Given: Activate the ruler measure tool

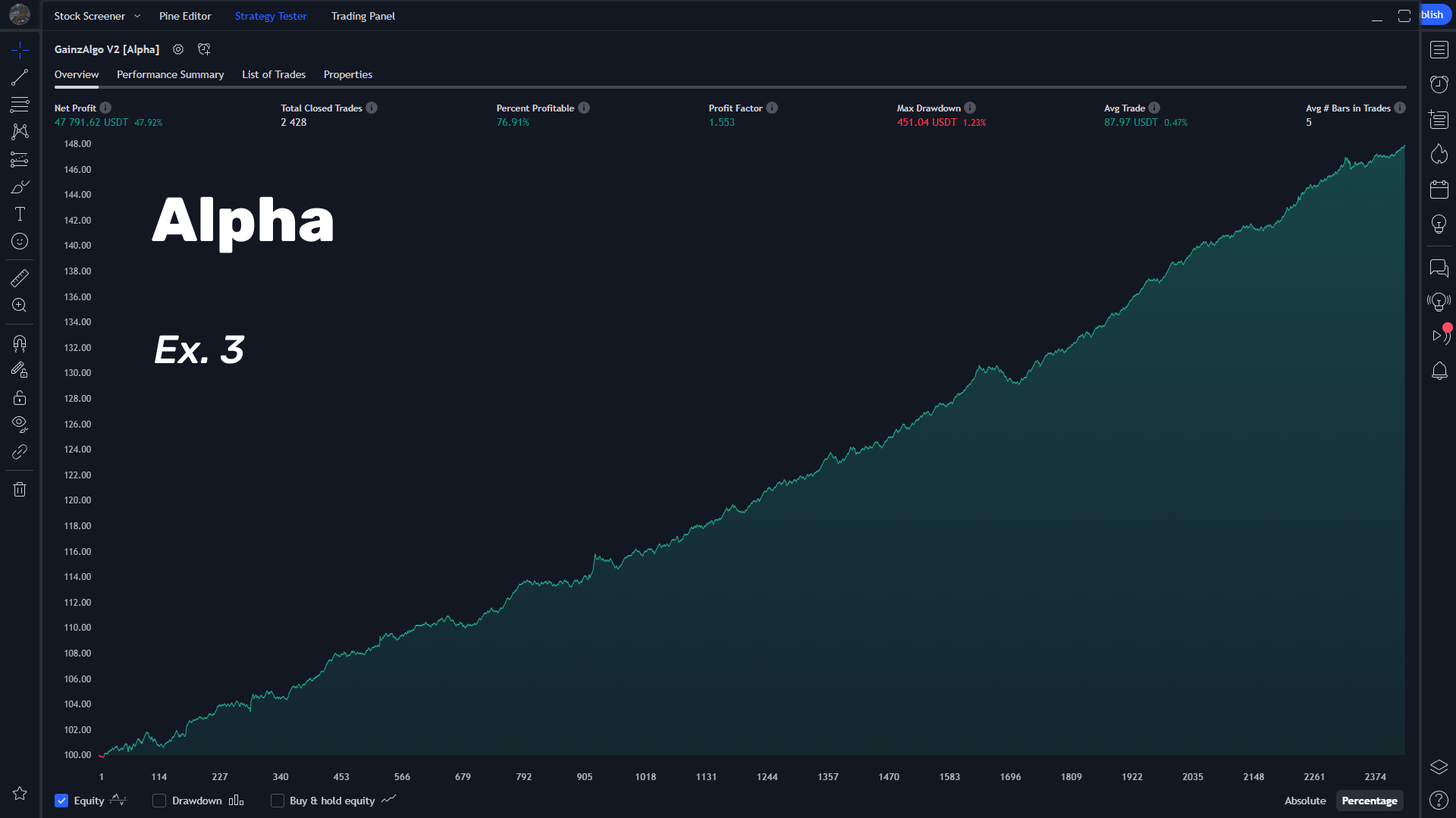Looking at the screenshot, I should pyautogui.click(x=20, y=278).
